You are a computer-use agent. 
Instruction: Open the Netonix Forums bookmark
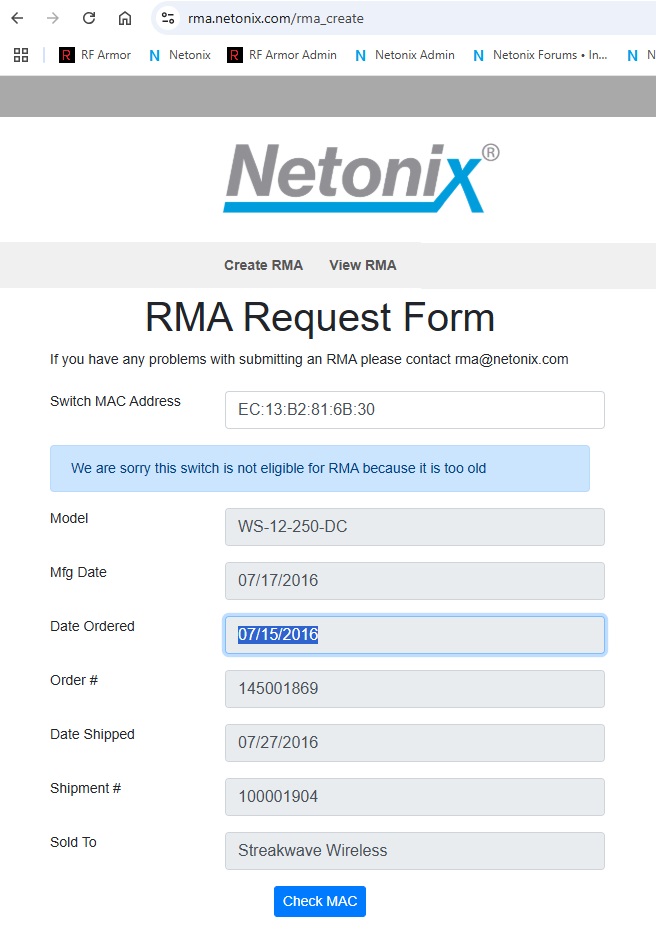pyautogui.click(x=540, y=55)
